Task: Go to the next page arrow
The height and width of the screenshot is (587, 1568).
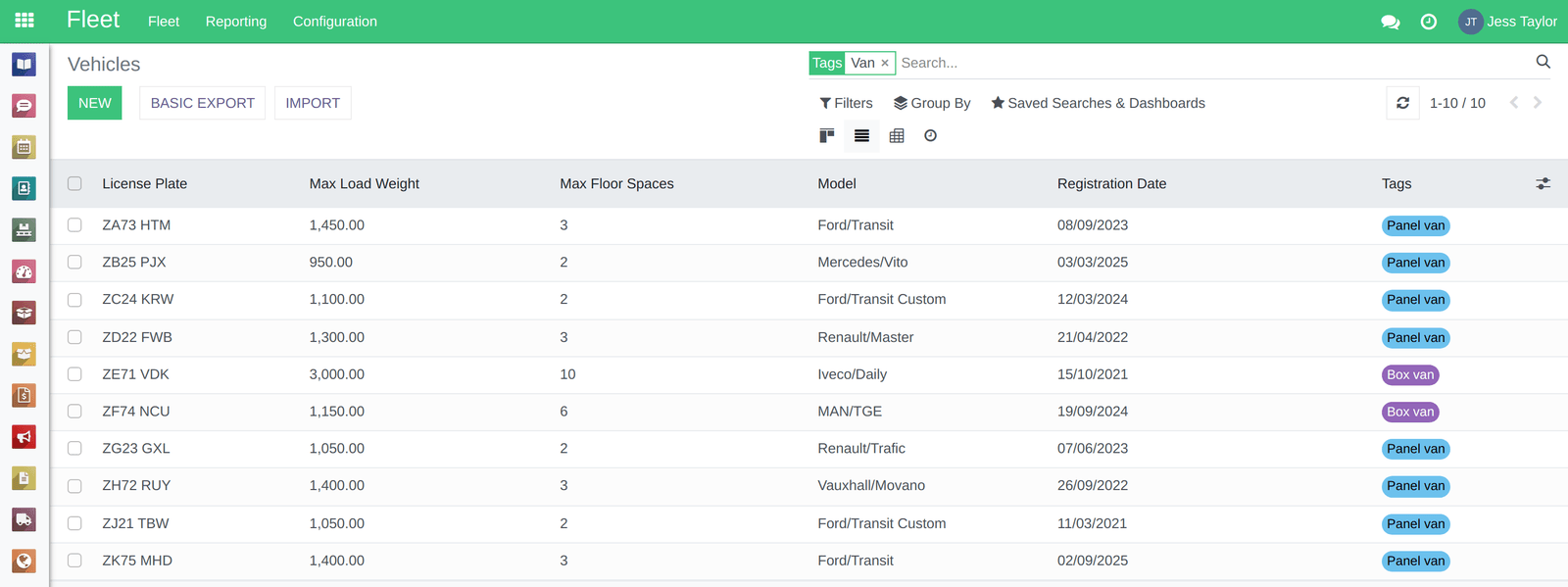Action: pos(1538,103)
